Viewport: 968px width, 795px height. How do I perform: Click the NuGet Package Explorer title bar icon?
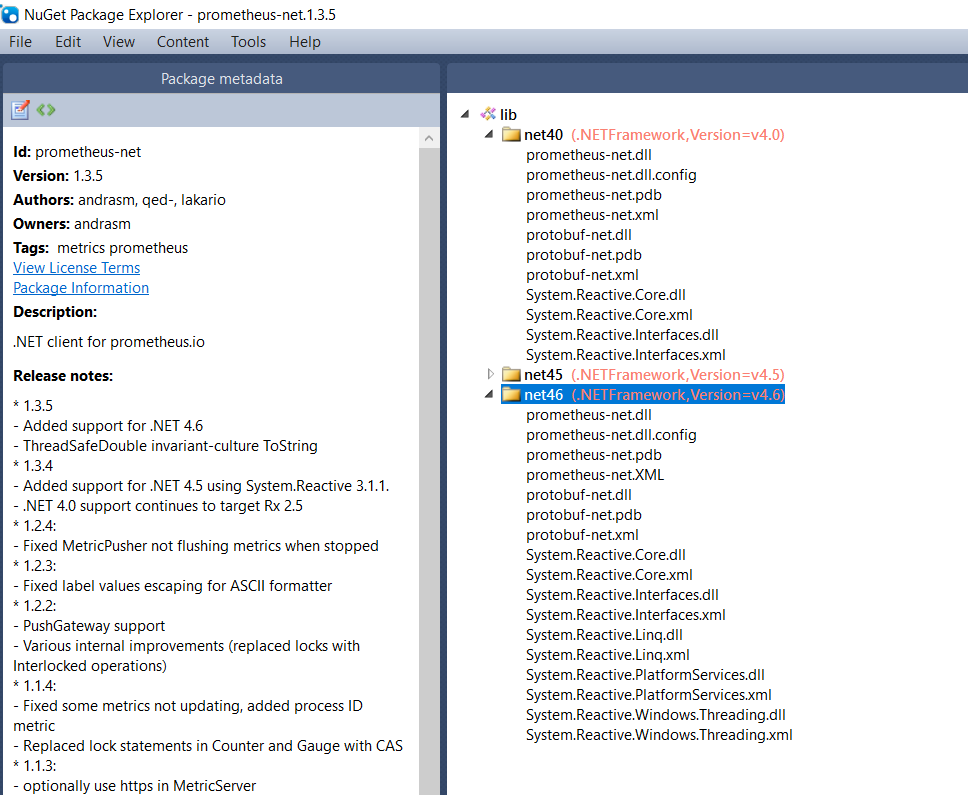[12, 14]
